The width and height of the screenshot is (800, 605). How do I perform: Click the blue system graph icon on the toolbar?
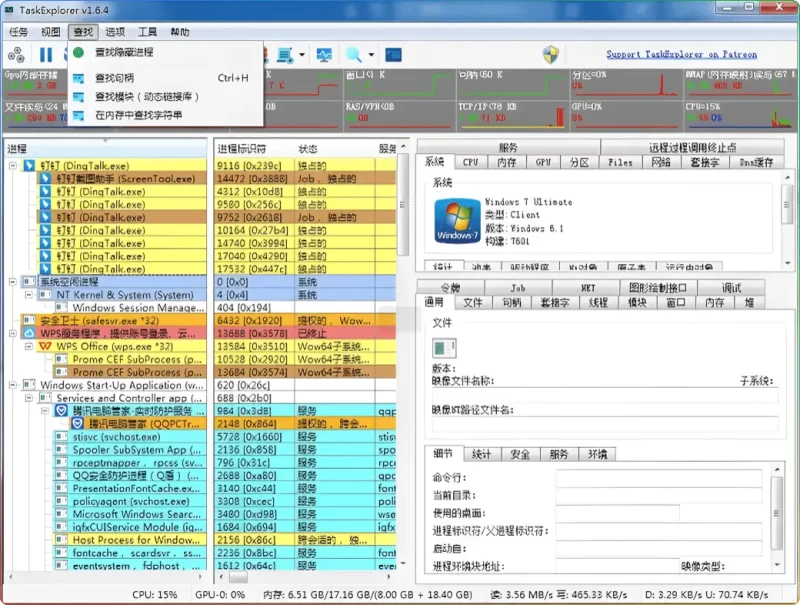tap(324, 55)
